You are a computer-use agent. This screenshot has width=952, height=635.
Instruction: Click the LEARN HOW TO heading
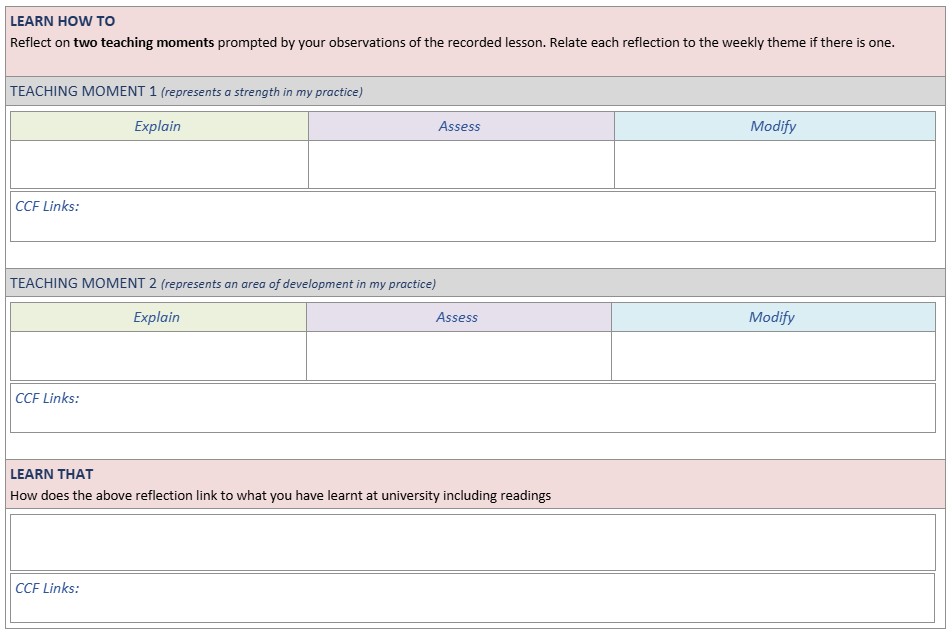63,21
